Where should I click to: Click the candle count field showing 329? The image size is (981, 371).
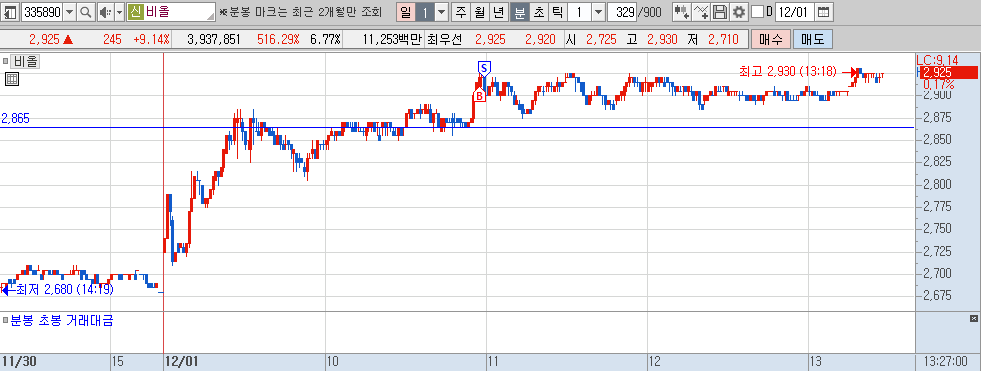click(x=621, y=11)
